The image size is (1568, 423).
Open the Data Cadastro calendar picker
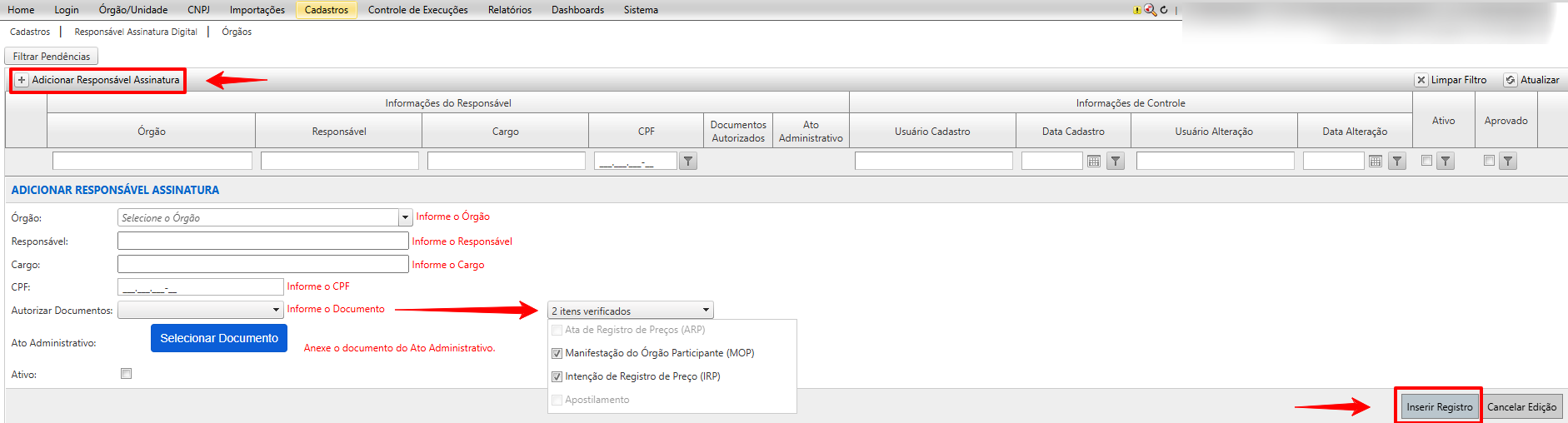point(1094,162)
